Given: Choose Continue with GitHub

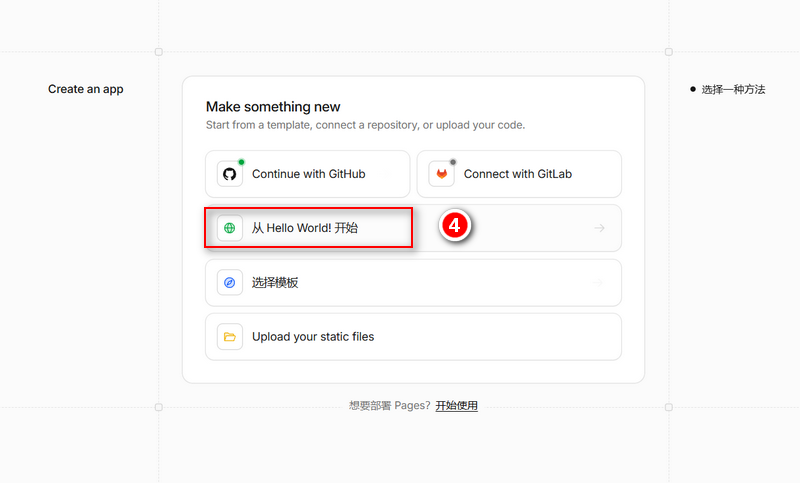Looking at the screenshot, I should click(308, 174).
